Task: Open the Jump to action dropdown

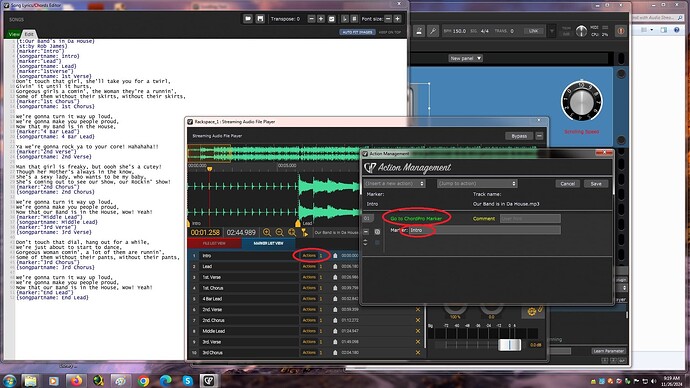Action: (477, 183)
